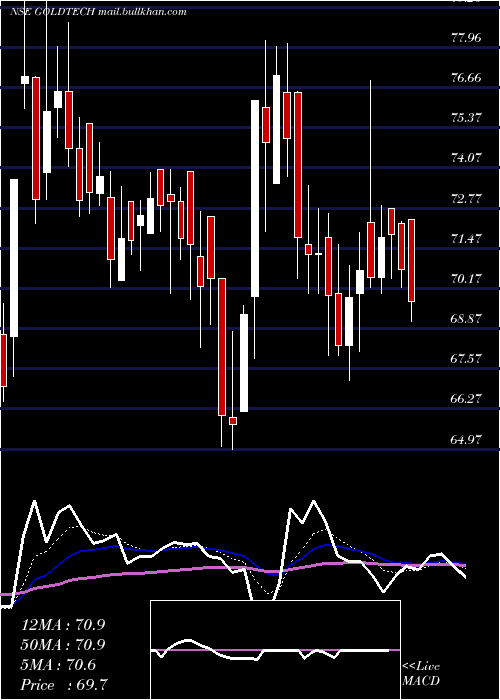This screenshot has width=500, height=700.
Task: Click the Price : 69.7 reading
Action: tap(64, 684)
